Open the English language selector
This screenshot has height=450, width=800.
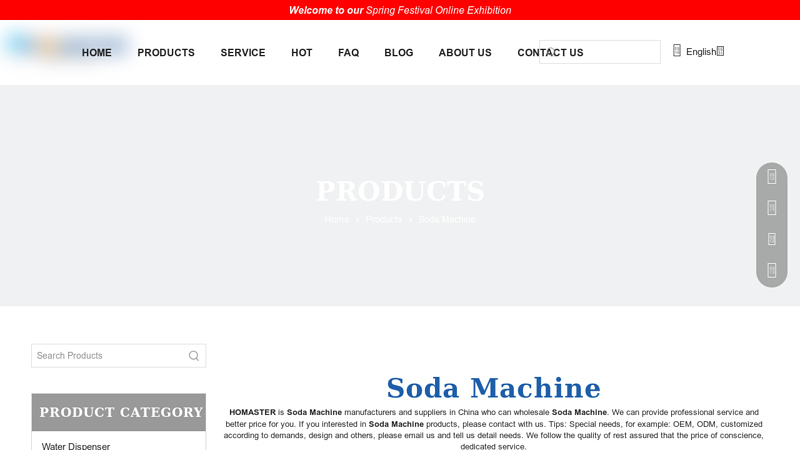(701, 52)
